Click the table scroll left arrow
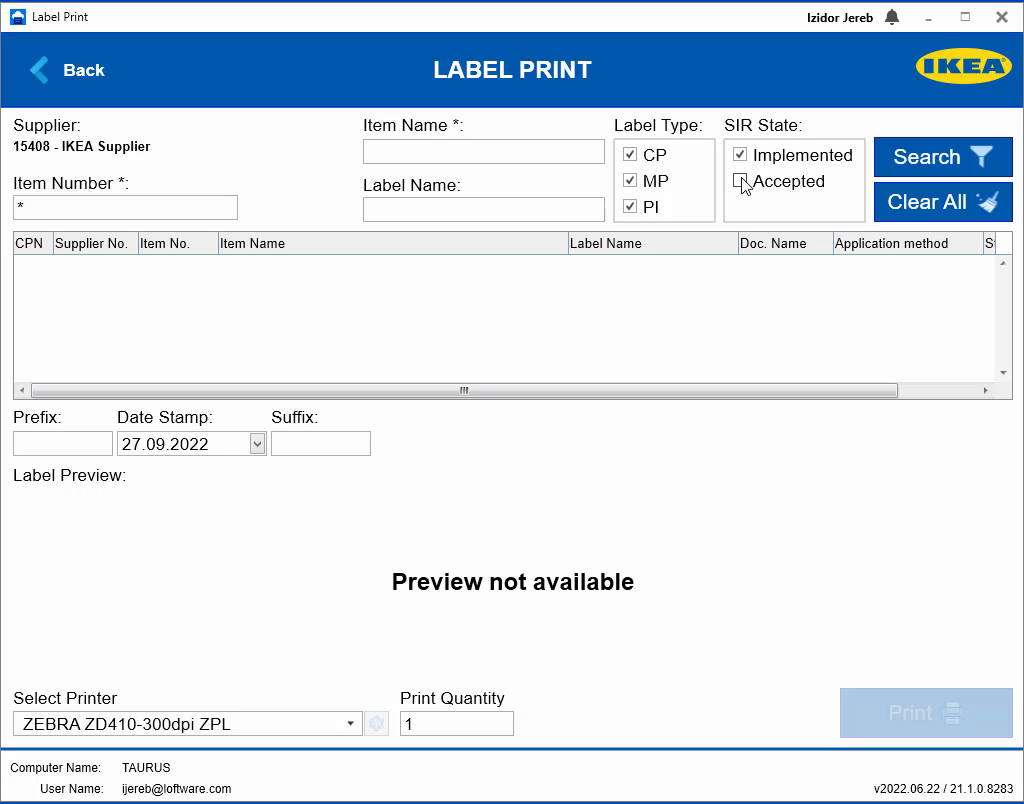1024x804 pixels. 22,391
